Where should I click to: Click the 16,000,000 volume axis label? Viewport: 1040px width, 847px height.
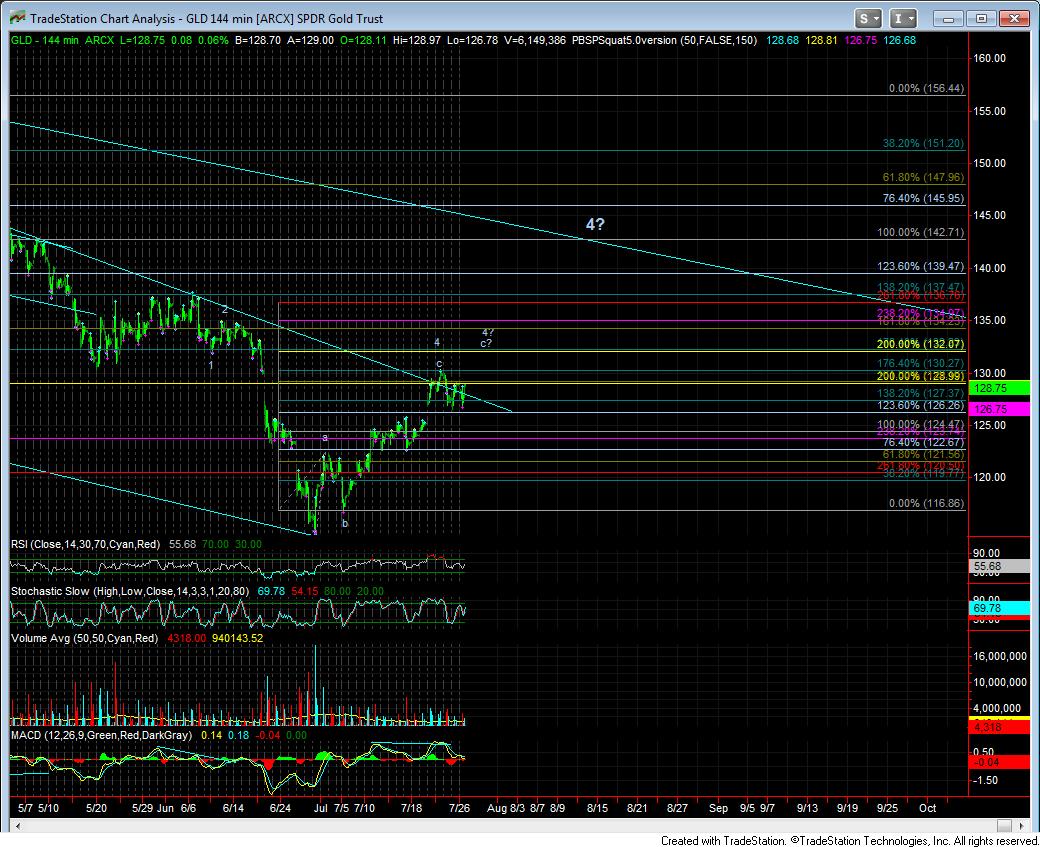[1000, 656]
